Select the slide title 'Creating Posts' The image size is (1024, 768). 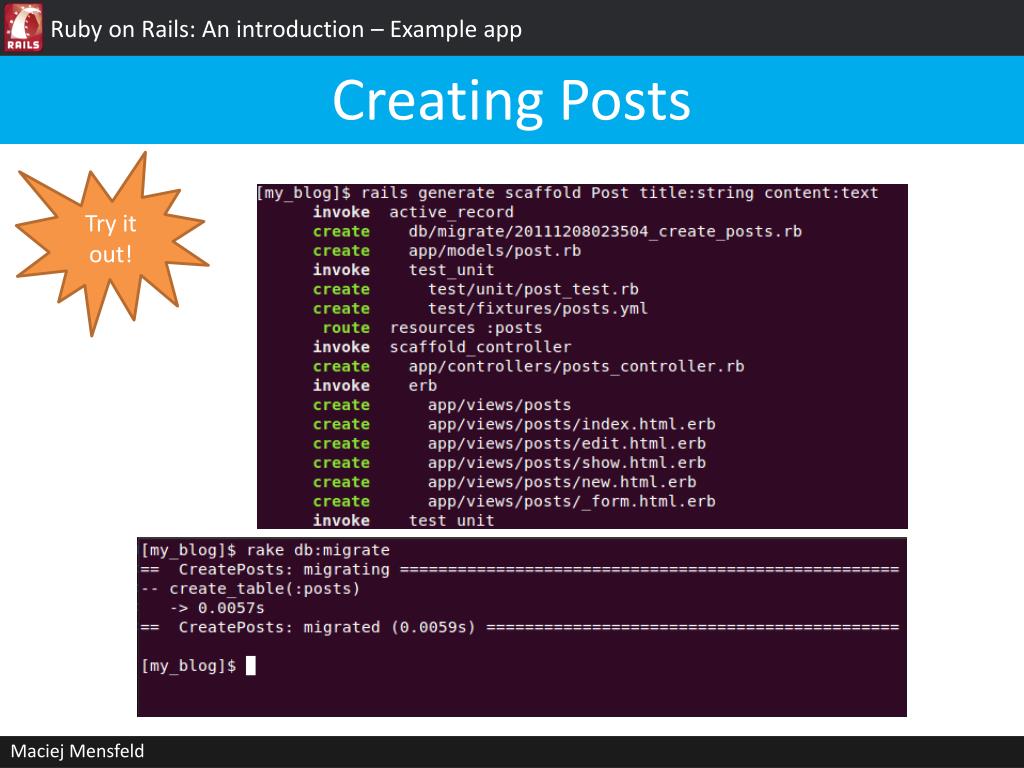coord(511,100)
